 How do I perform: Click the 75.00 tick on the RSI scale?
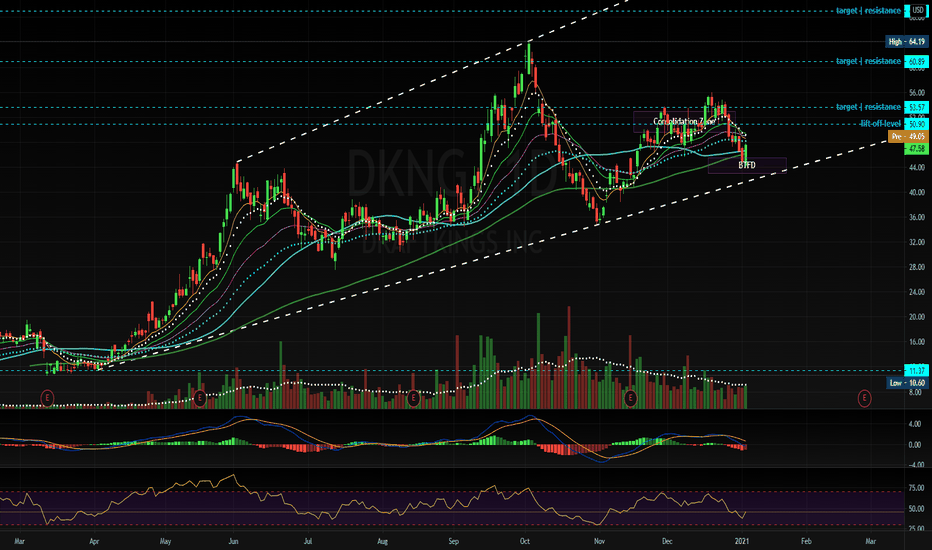[915, 489]
